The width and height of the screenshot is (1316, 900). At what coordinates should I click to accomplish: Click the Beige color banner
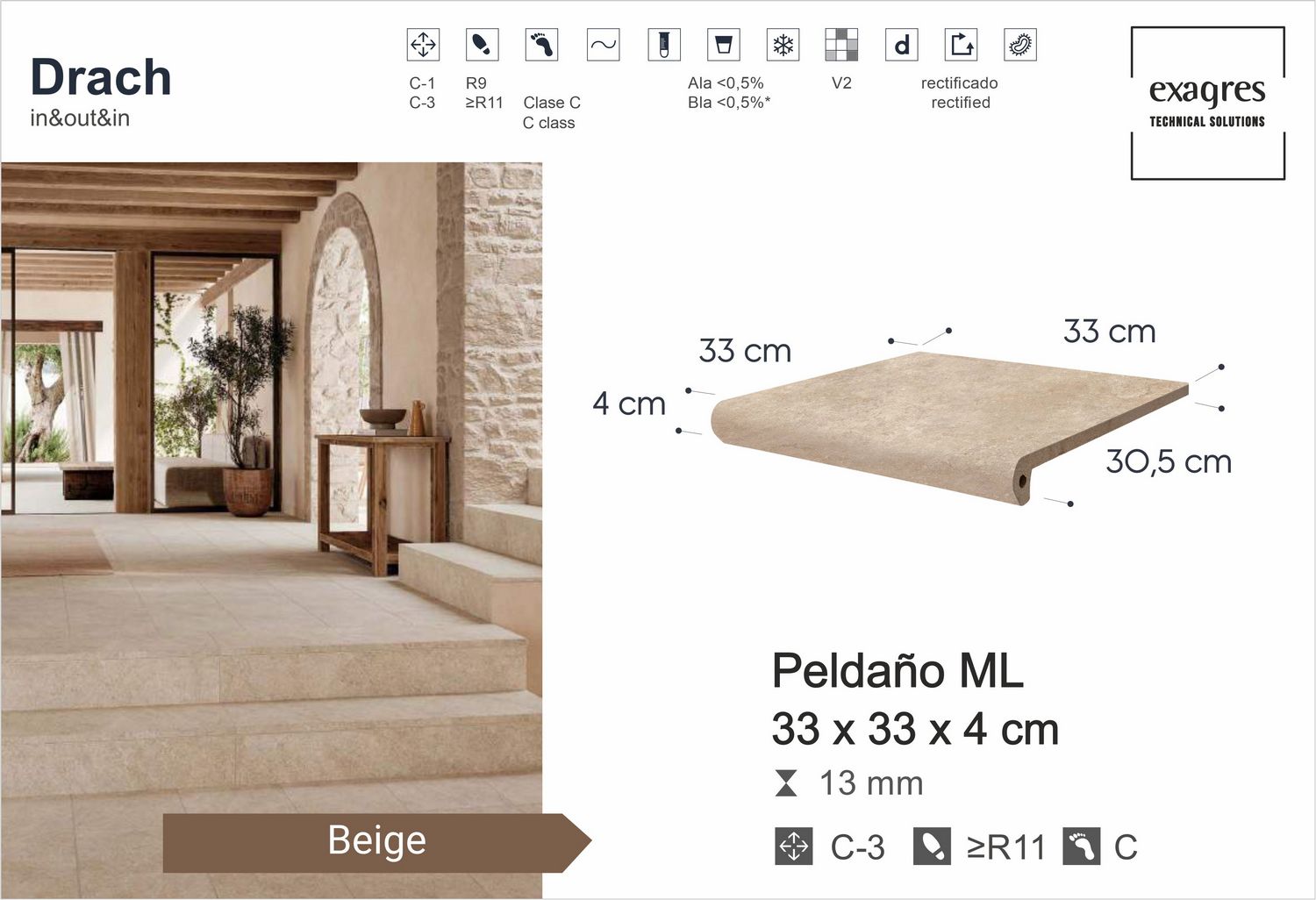(x=377, y=842)
